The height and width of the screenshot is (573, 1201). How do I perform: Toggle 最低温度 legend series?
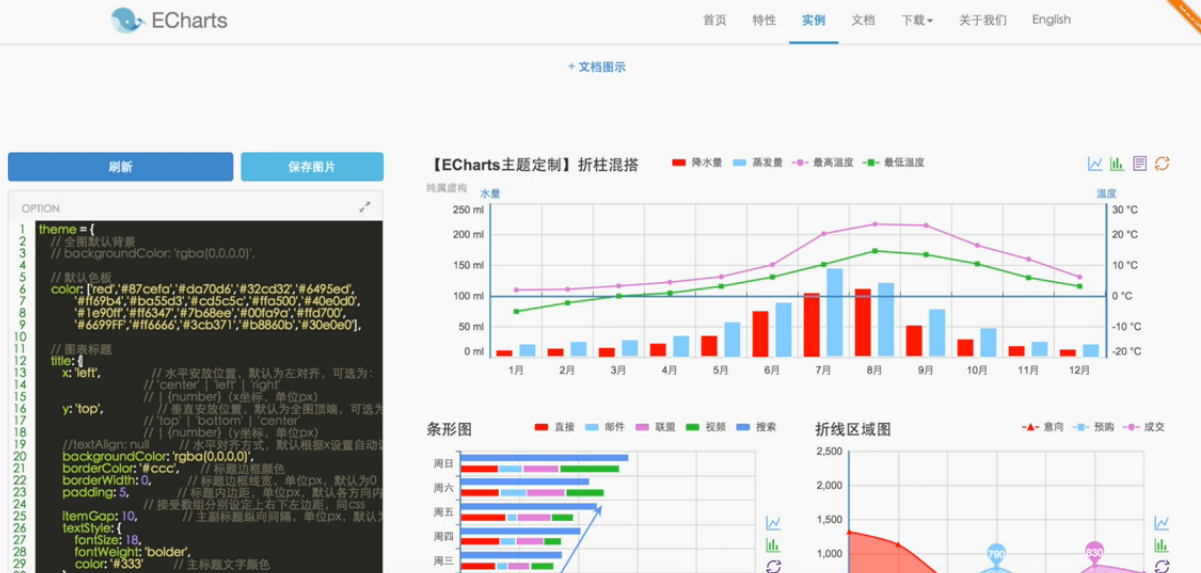tap(893, 162)
